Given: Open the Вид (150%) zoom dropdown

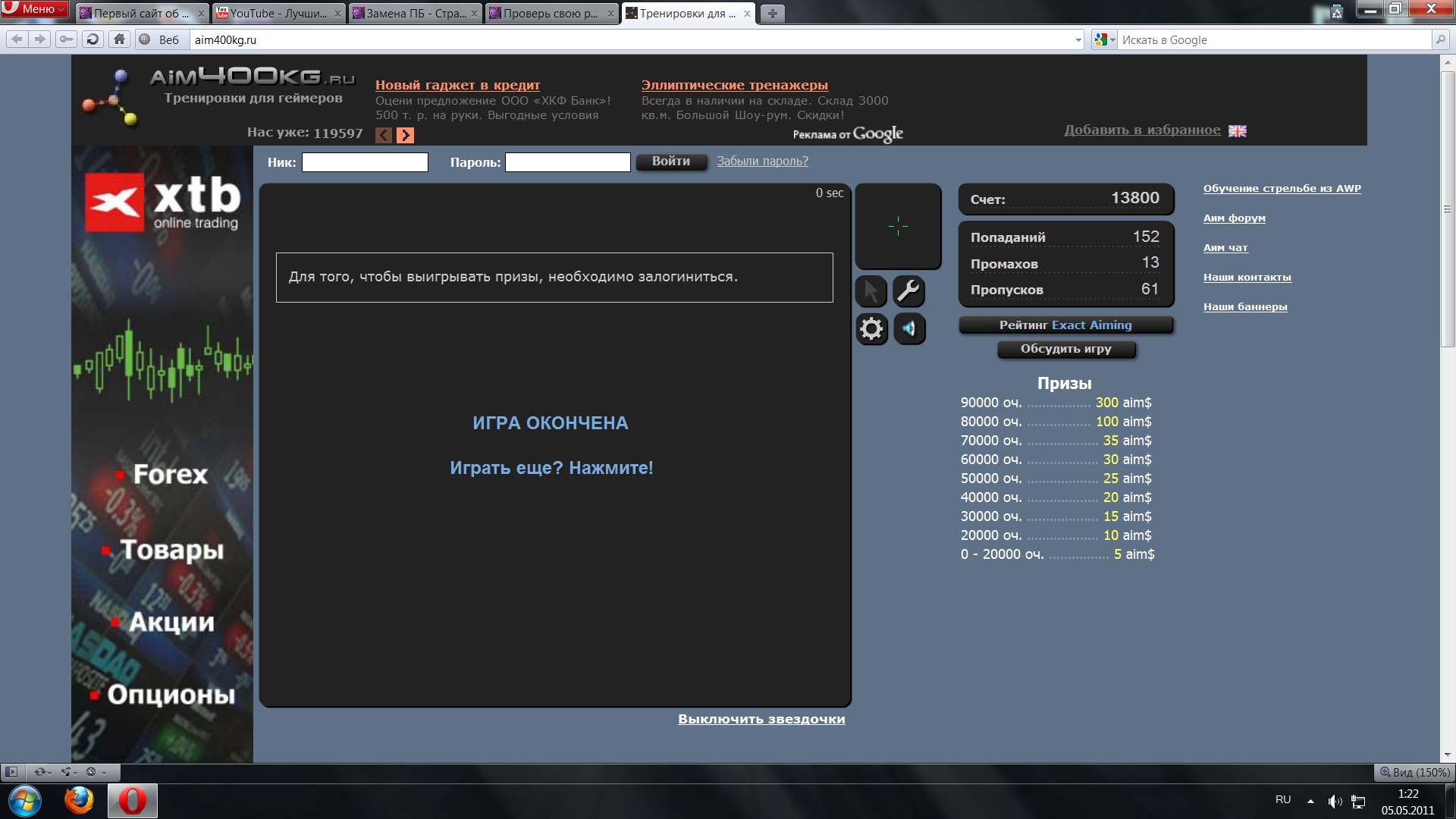Looking at the screenshot, I should click(1415, 772).
